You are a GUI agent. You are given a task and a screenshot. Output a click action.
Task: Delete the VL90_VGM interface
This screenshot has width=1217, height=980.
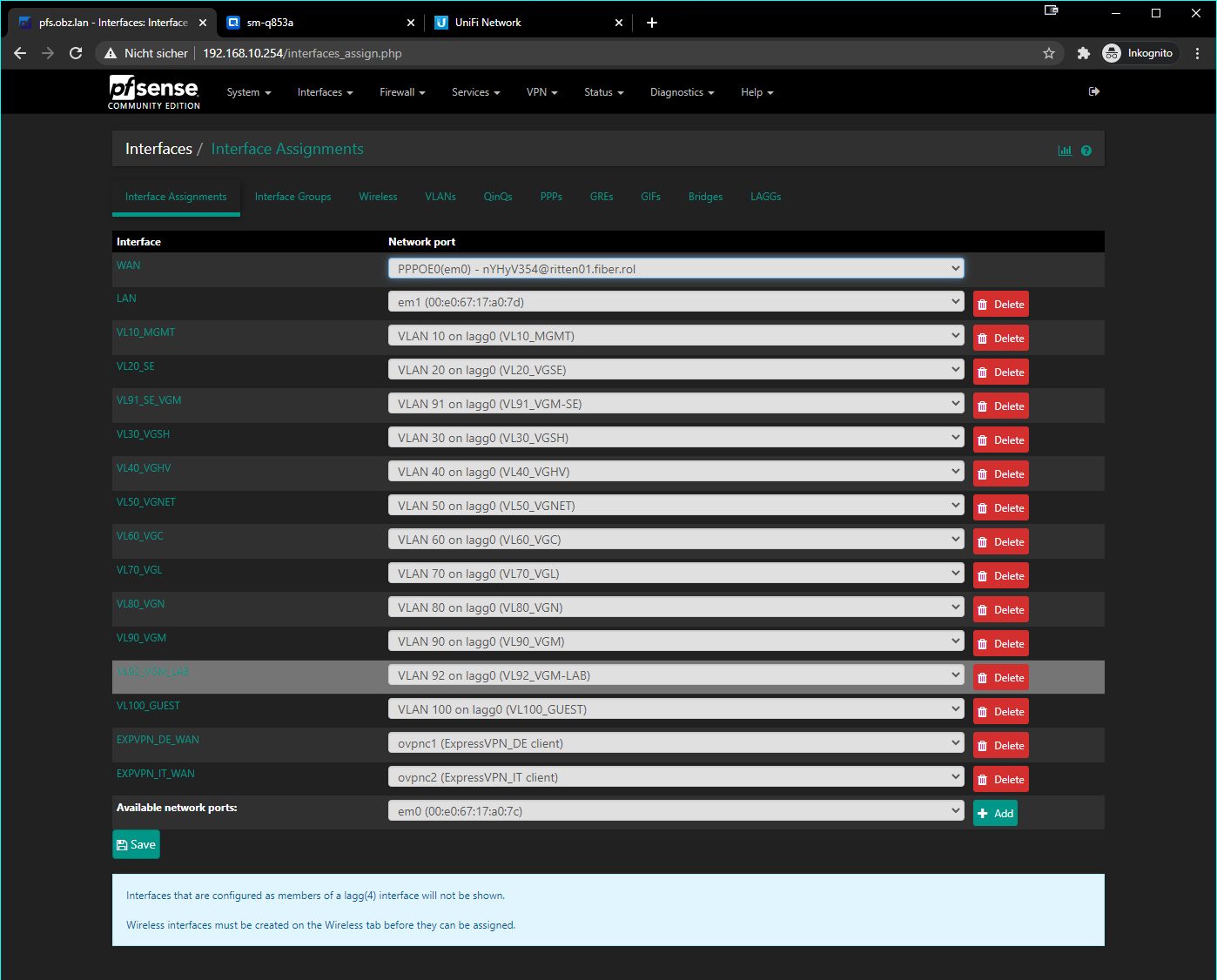[1001, 644]
